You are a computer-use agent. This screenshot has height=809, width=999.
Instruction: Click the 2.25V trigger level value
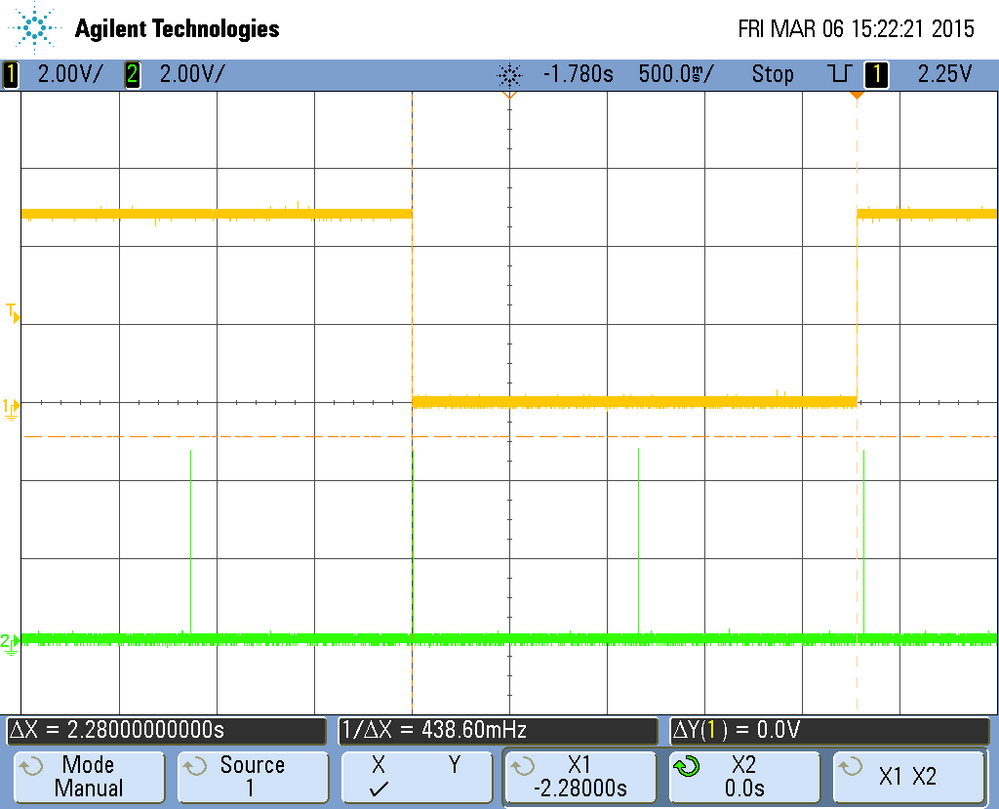(x=944, y=75)
